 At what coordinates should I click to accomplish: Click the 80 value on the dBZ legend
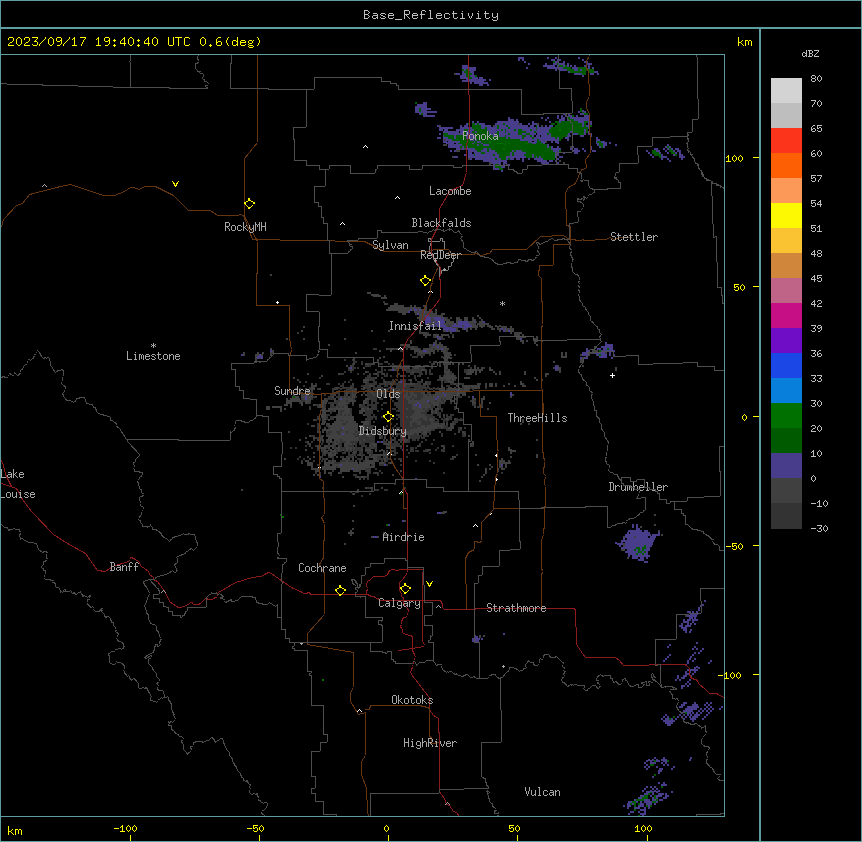[x=816, y=79]
